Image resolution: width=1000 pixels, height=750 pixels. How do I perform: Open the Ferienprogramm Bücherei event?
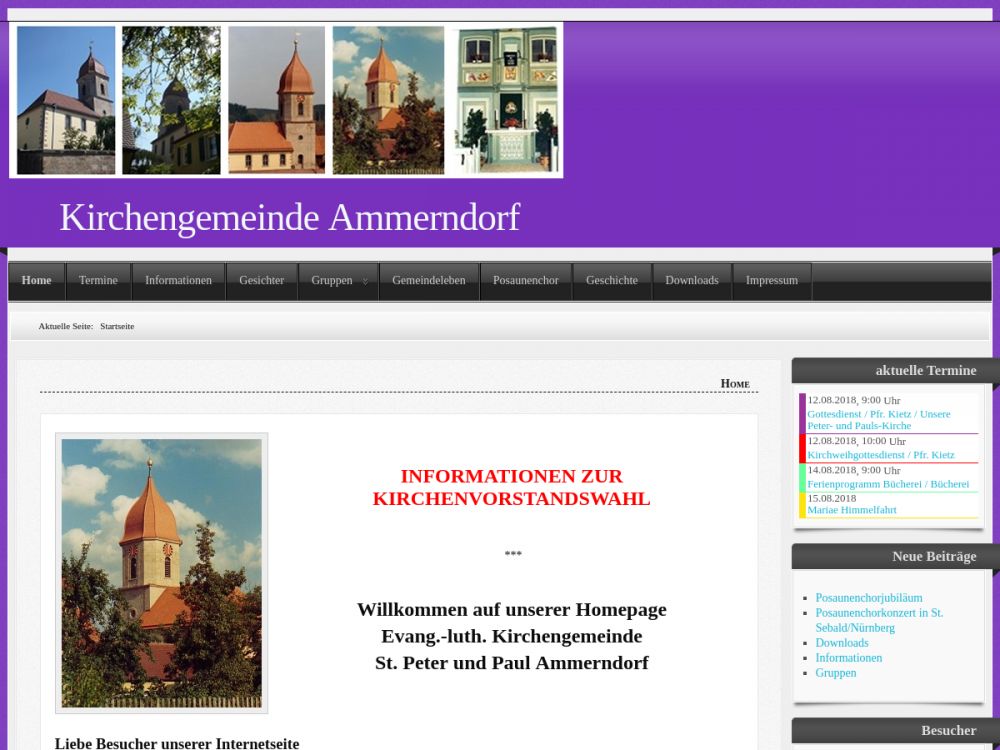[x=887, y=484]
